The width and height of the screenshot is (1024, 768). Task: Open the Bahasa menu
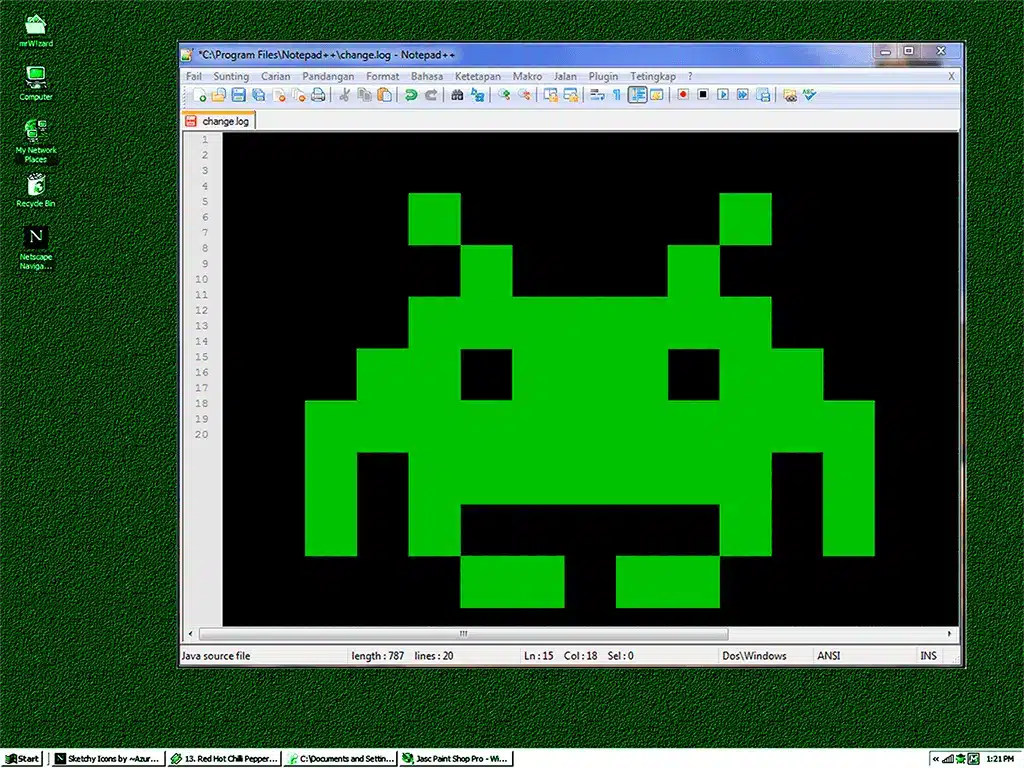point(426,76)
